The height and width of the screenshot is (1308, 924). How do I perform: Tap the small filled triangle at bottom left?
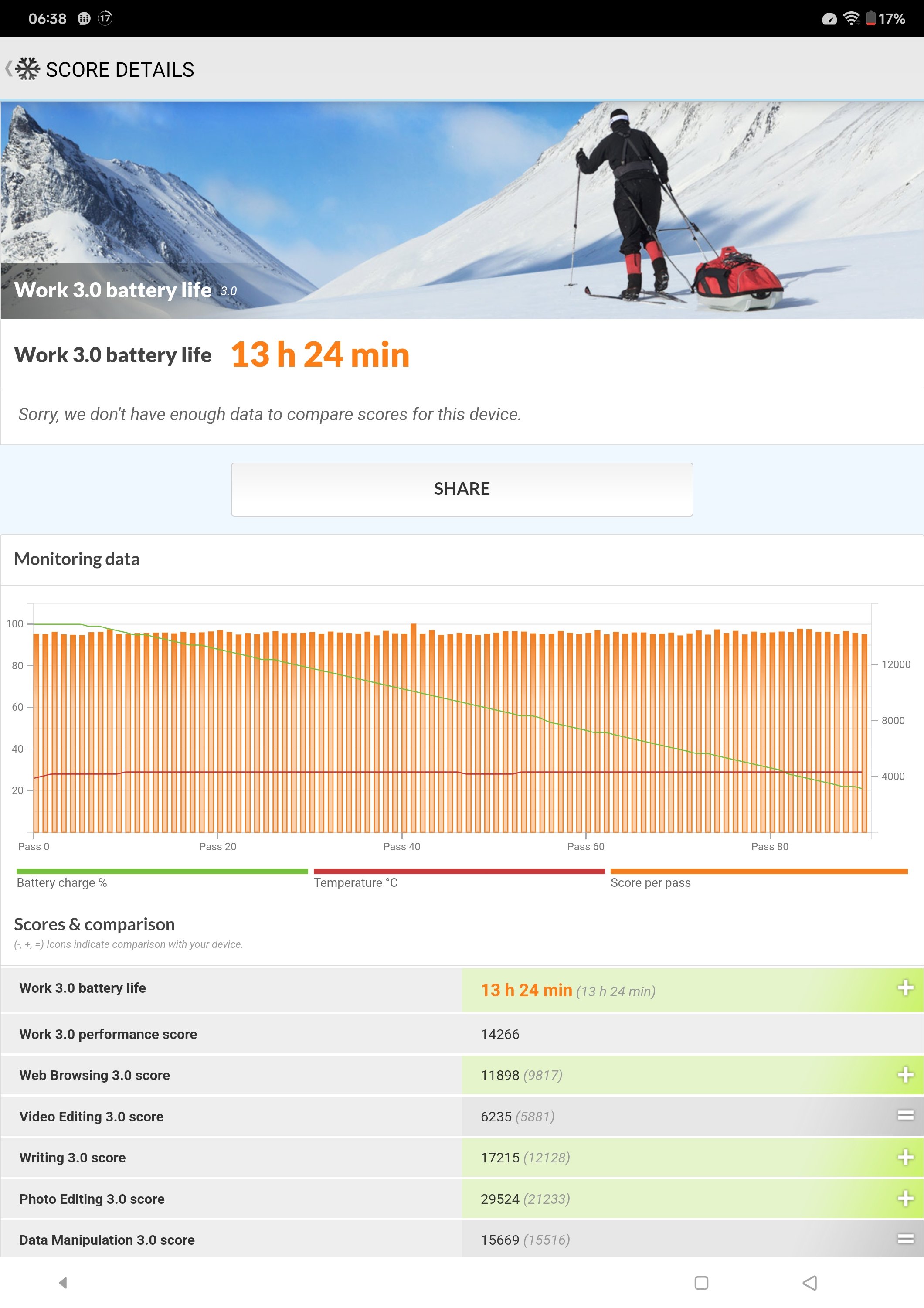63,1282
